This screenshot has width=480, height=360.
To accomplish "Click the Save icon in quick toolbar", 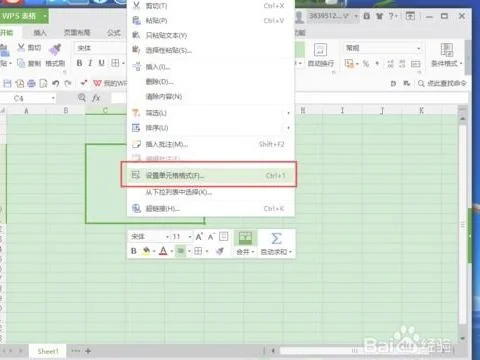I will pyautogui.click(x=8, y=83).
